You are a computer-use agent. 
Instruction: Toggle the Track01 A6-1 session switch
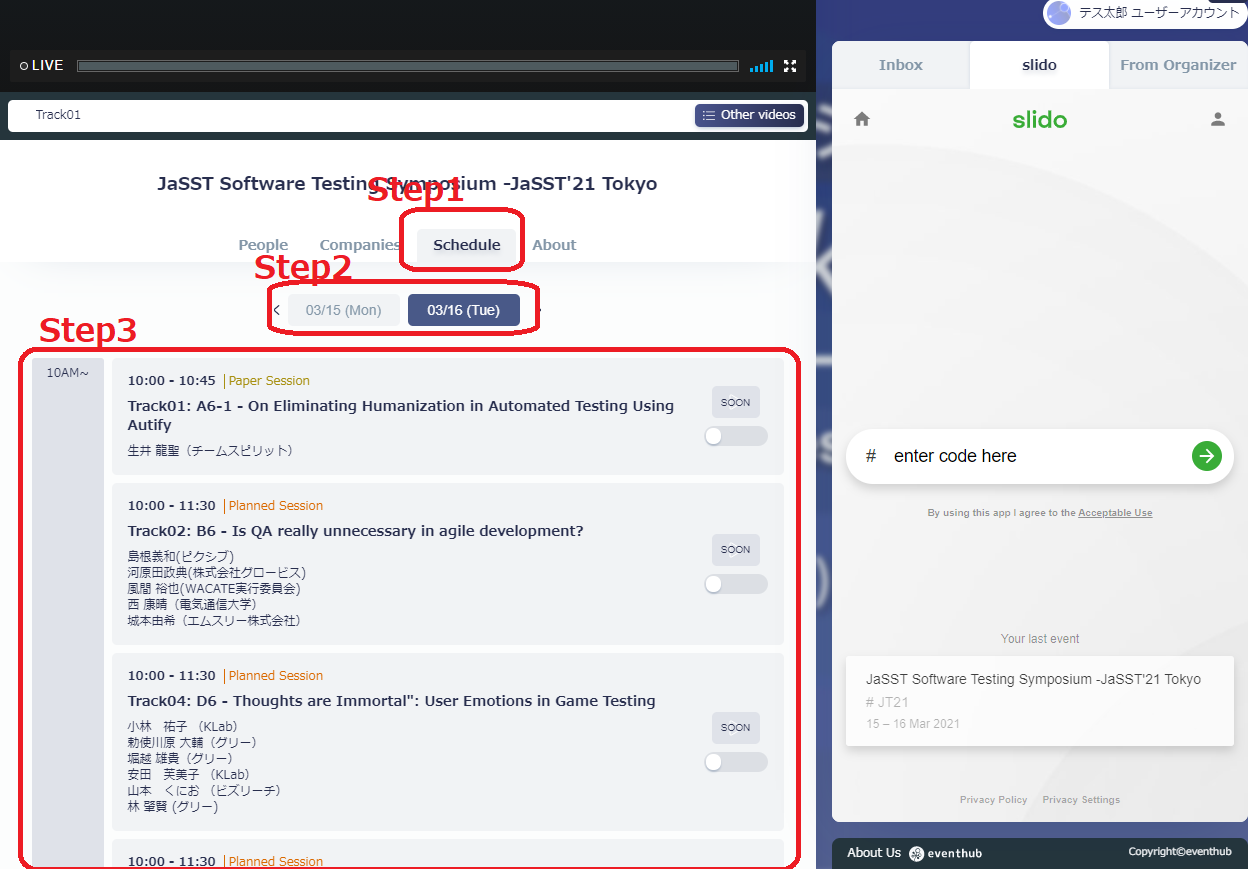pyautogui.click(x=735, y=436)
